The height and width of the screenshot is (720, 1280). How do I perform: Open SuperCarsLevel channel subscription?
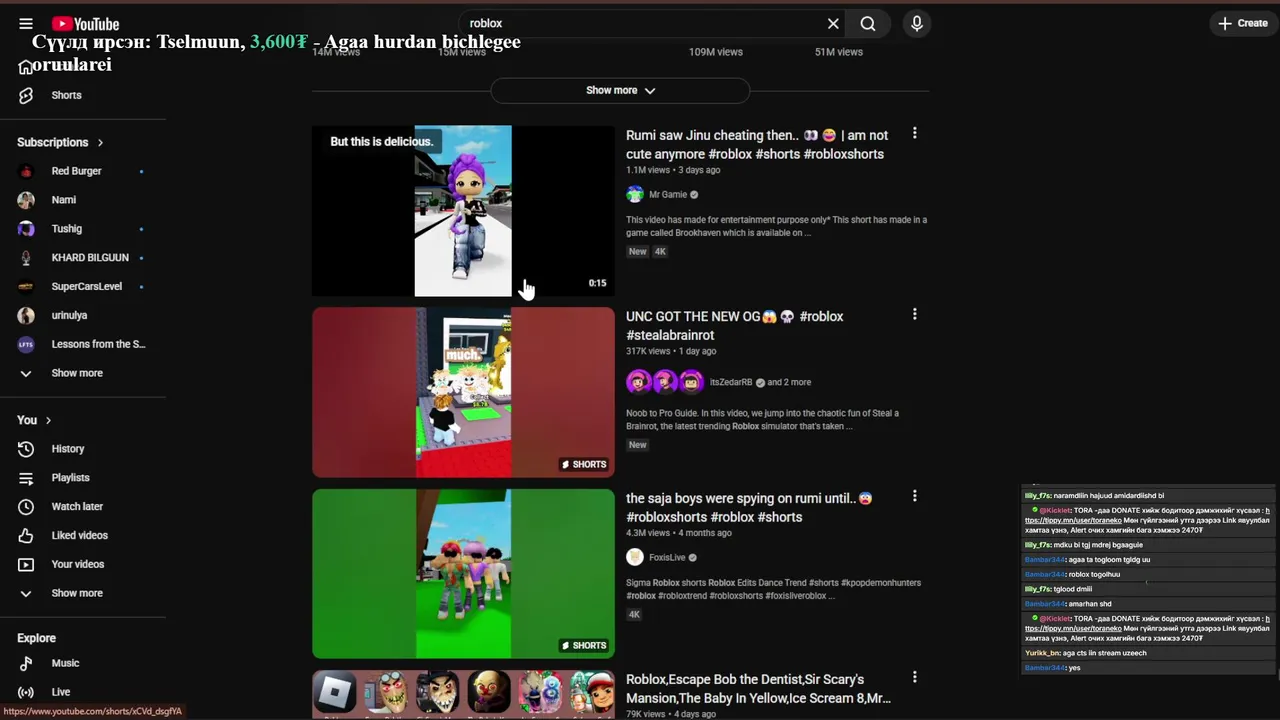(86, 286)
